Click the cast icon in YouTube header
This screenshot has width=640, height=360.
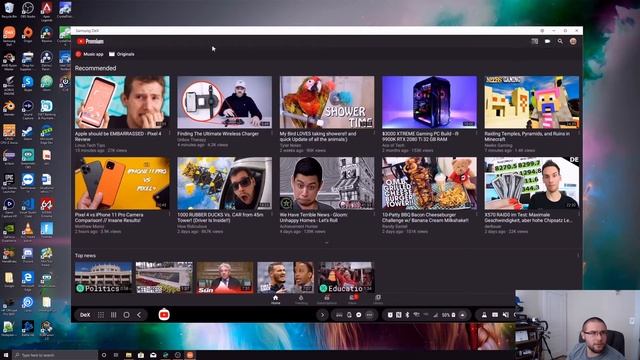point(535,41)
